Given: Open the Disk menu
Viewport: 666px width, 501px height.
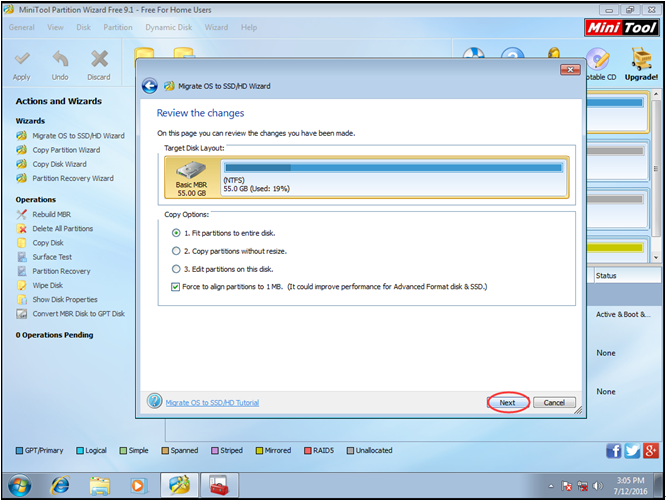Looking at the screenshot, I should (84, 27).
